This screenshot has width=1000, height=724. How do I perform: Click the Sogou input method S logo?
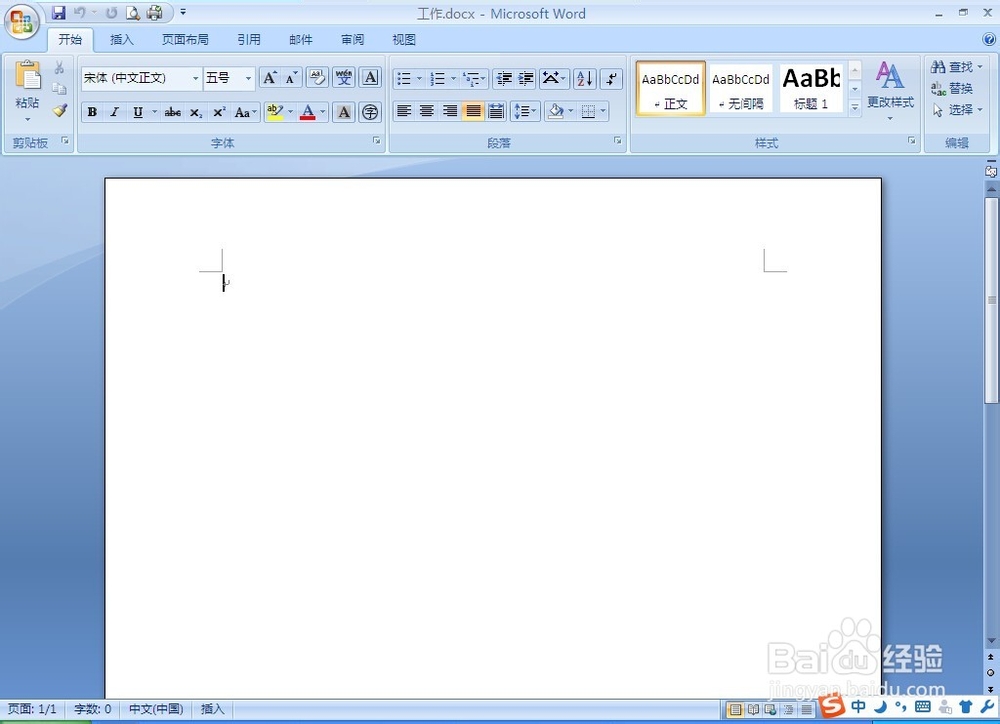pos(832,706)
